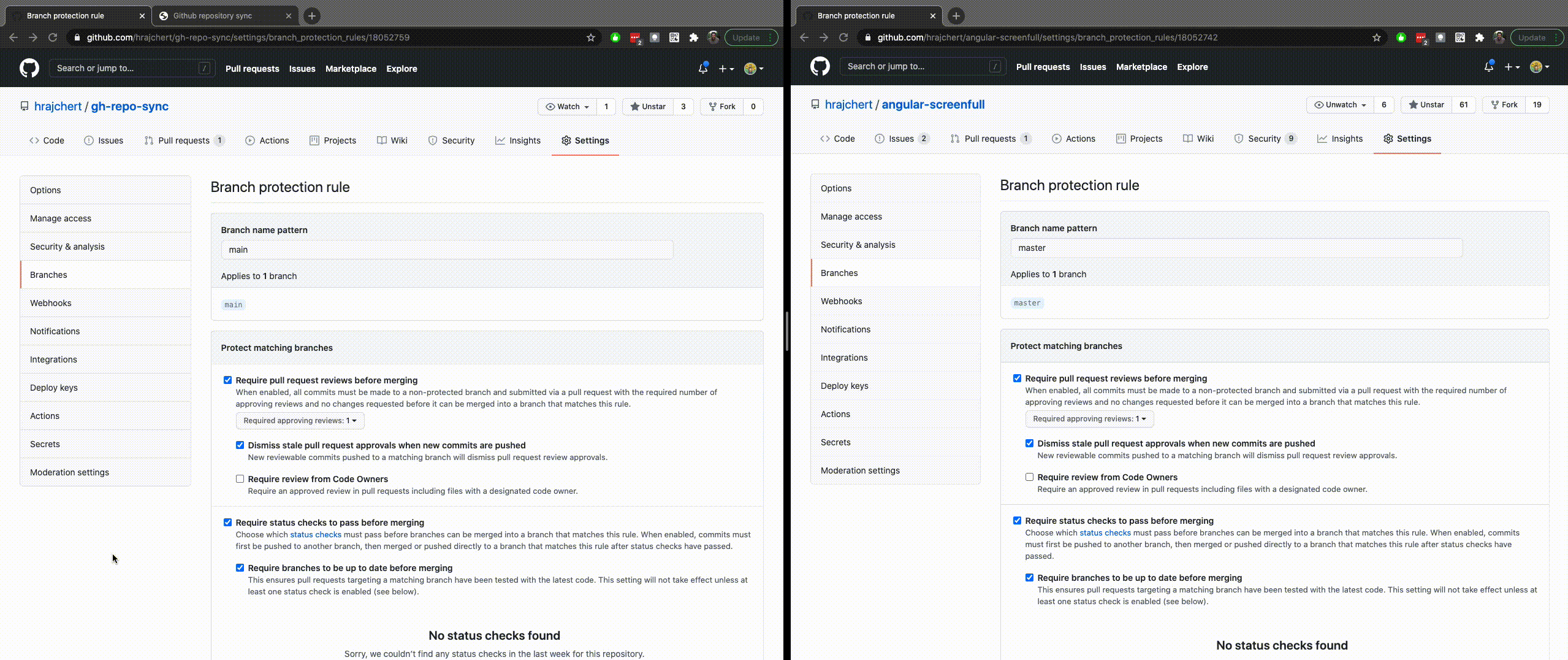Expand Watch dropdown on gh-repo-sync
The height and width of the screenshot is (660, 1568).
click(567, 107)
